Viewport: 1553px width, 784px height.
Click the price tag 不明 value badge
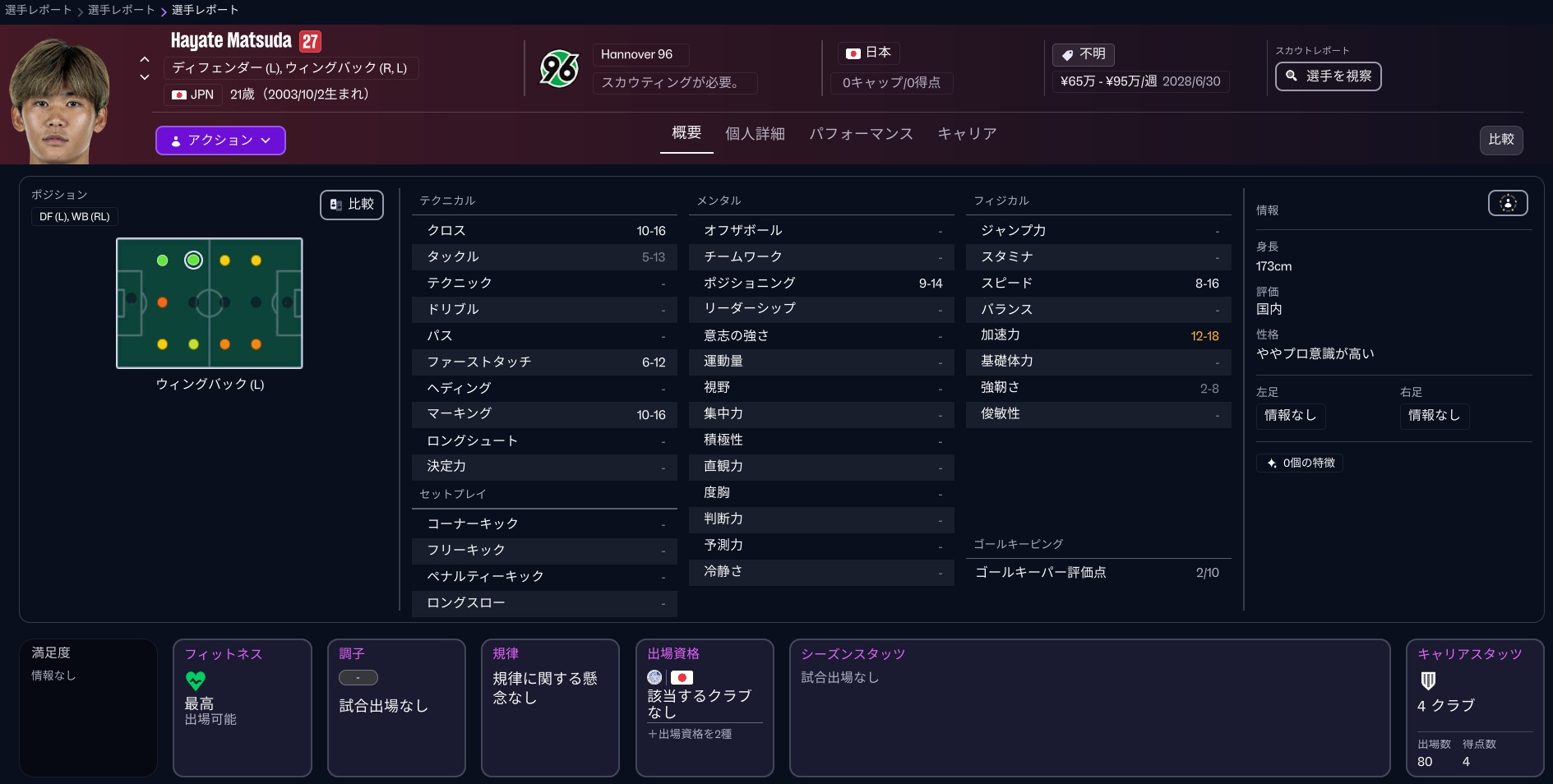pos(1083,54)
